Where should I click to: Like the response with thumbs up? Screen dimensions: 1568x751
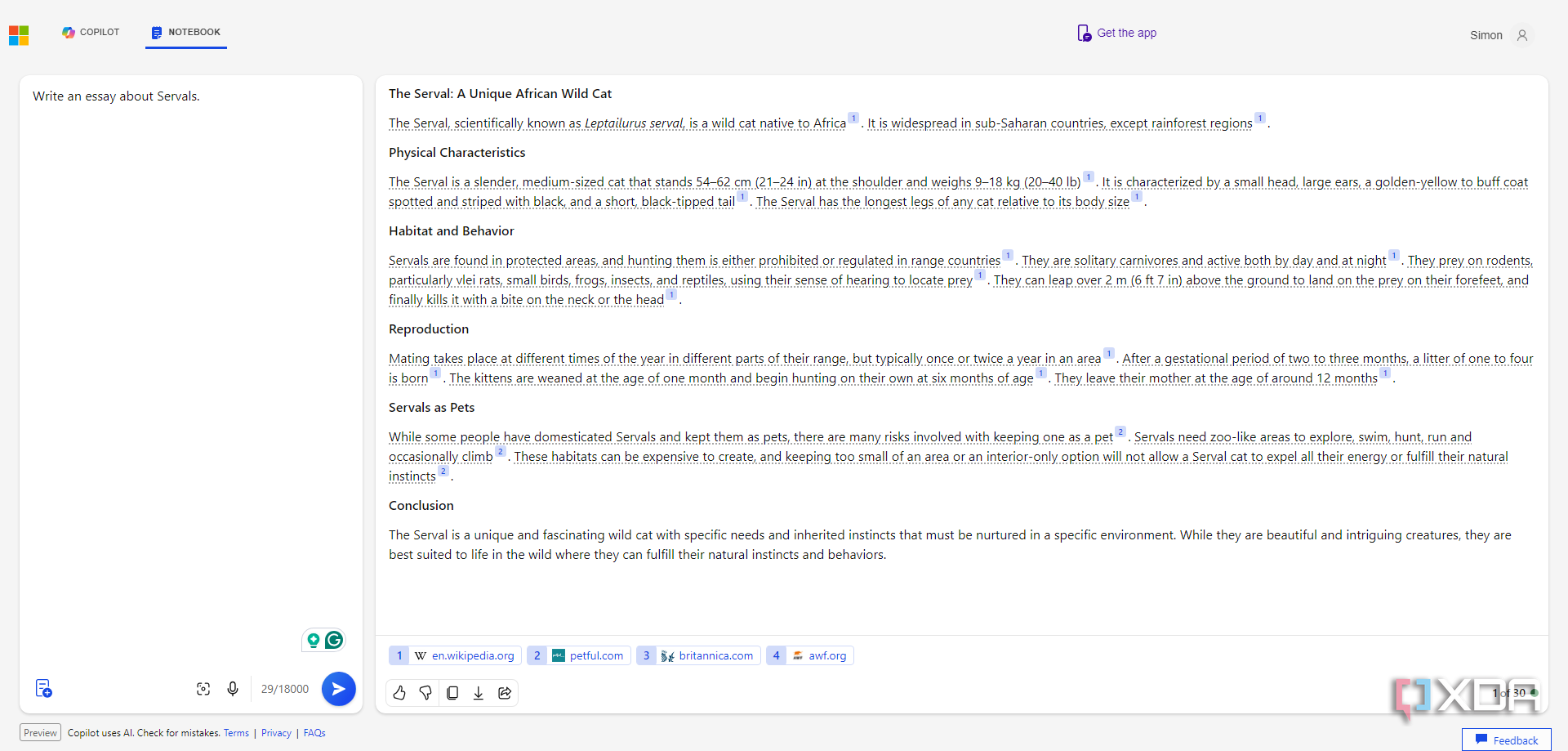pyautogui.click(x=399, y=693)
